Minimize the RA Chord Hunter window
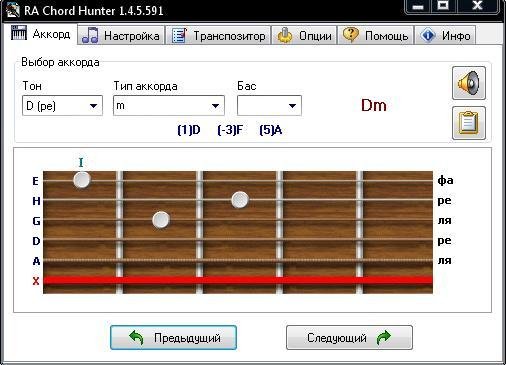The image size is (506, 365). click(418, 6)
